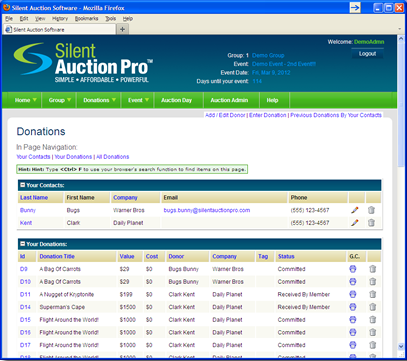Open contact Kent link
The width and height of the screenshot is (407, 361).
(x=26, y=223)
